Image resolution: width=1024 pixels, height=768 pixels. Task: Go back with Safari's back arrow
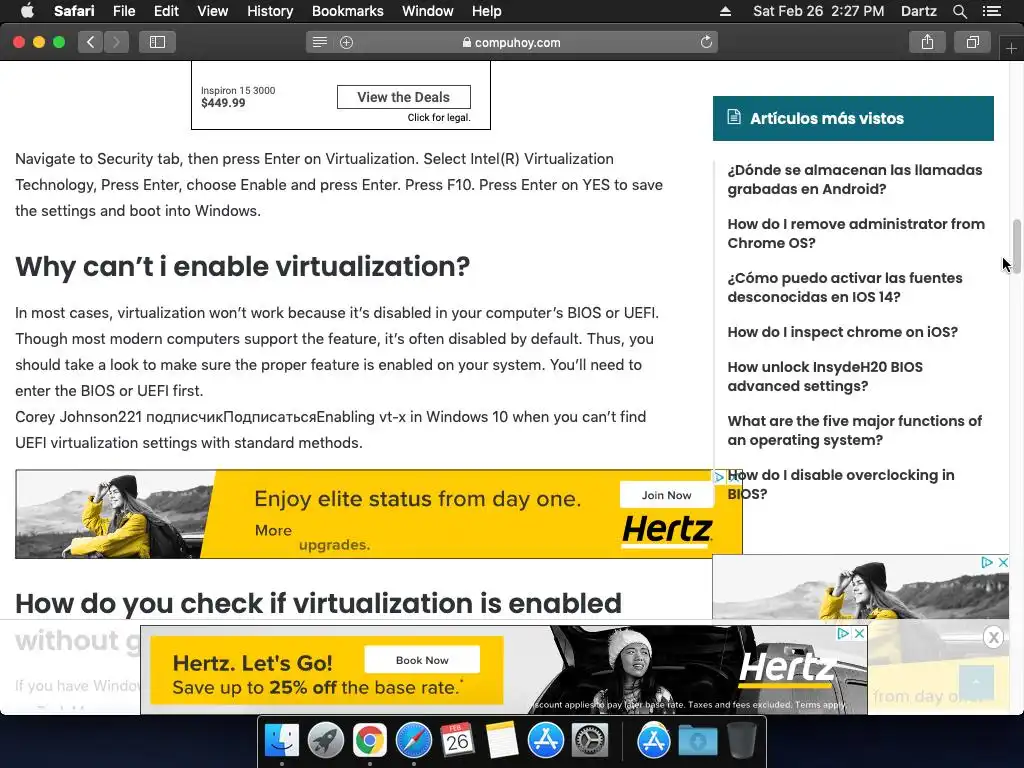tap(91, 42)
